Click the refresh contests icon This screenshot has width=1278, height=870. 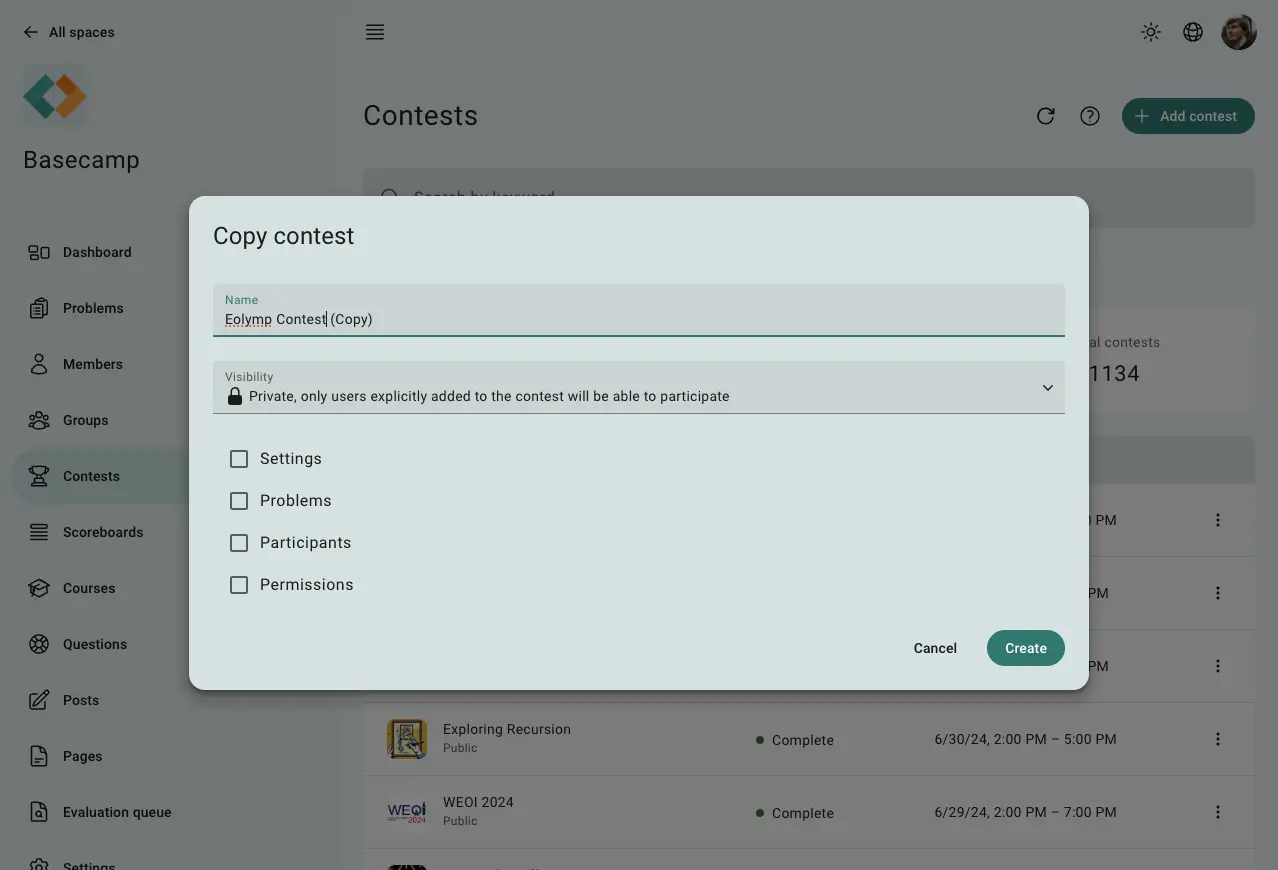pos(1046,116)
